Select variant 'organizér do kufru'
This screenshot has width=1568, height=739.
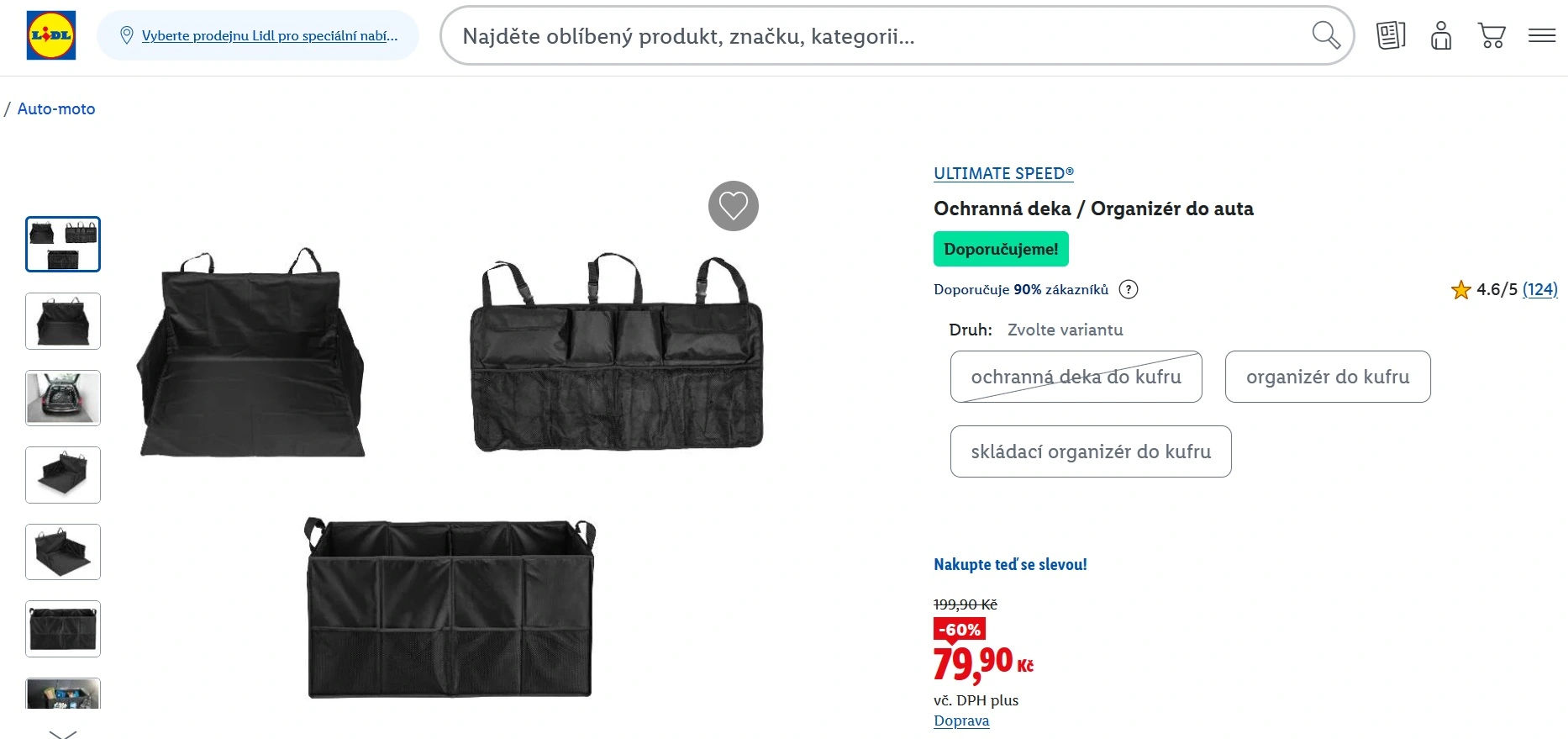(x=1328, y=377)
